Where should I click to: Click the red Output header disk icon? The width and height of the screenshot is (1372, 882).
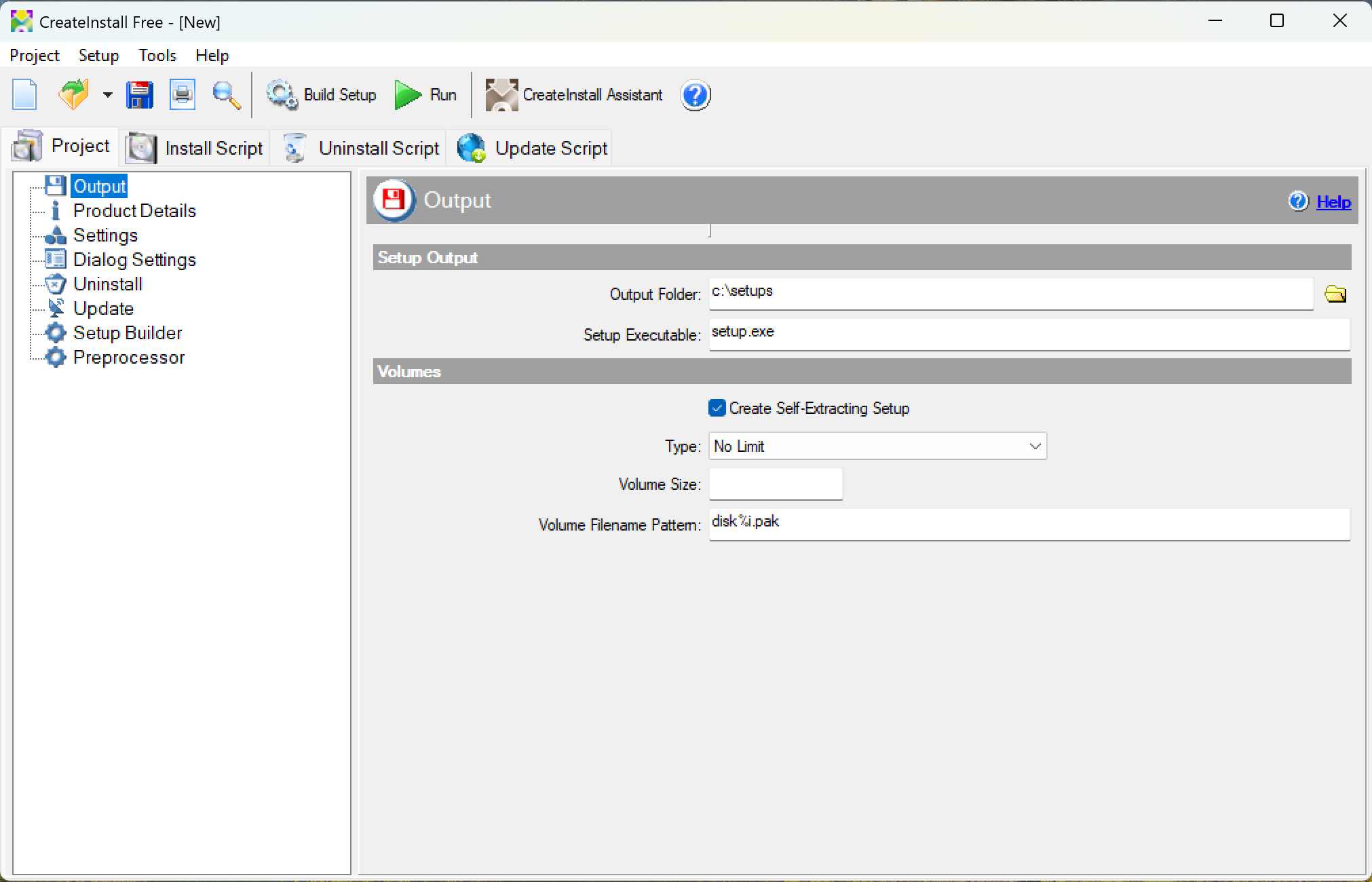tap(394, 200)
